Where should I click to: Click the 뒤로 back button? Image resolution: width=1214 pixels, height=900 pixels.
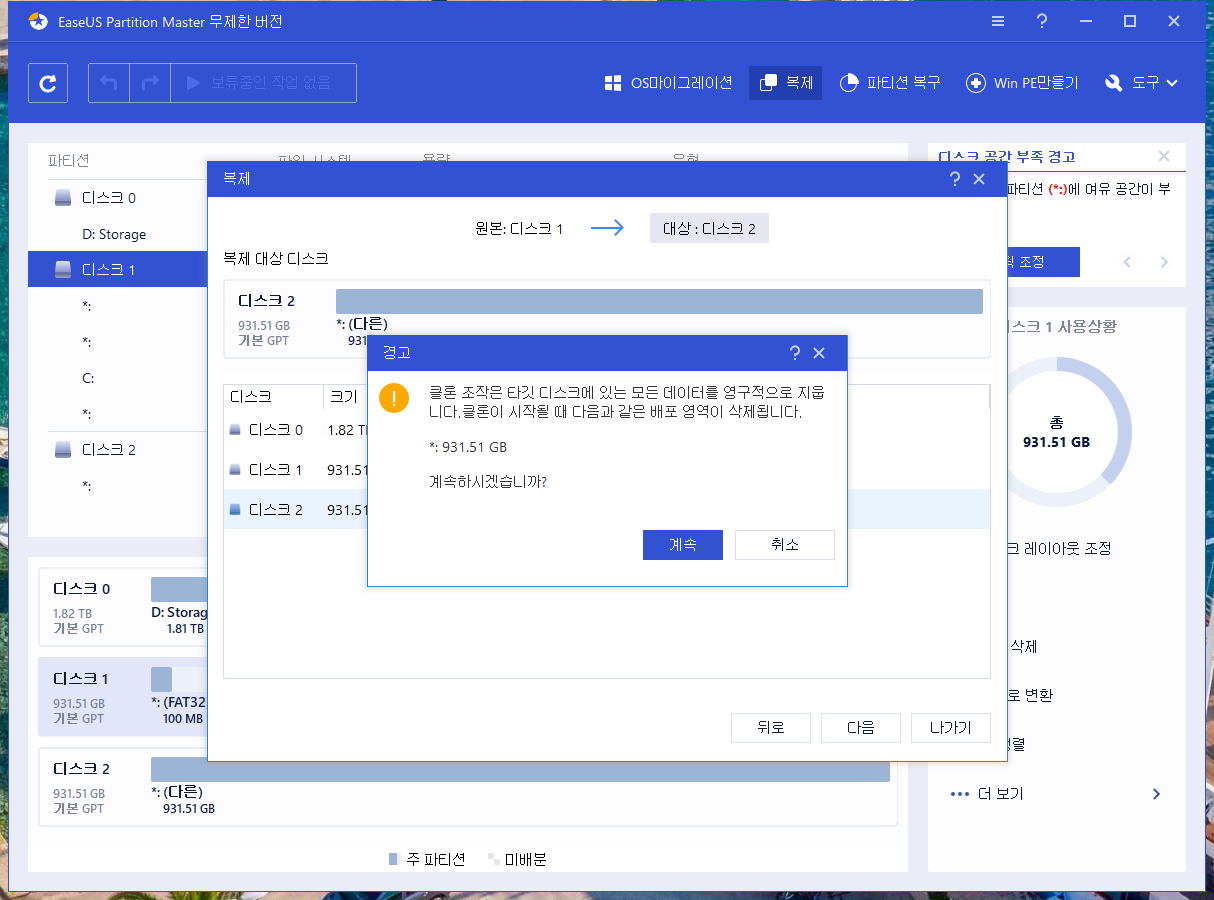[771, 728]
